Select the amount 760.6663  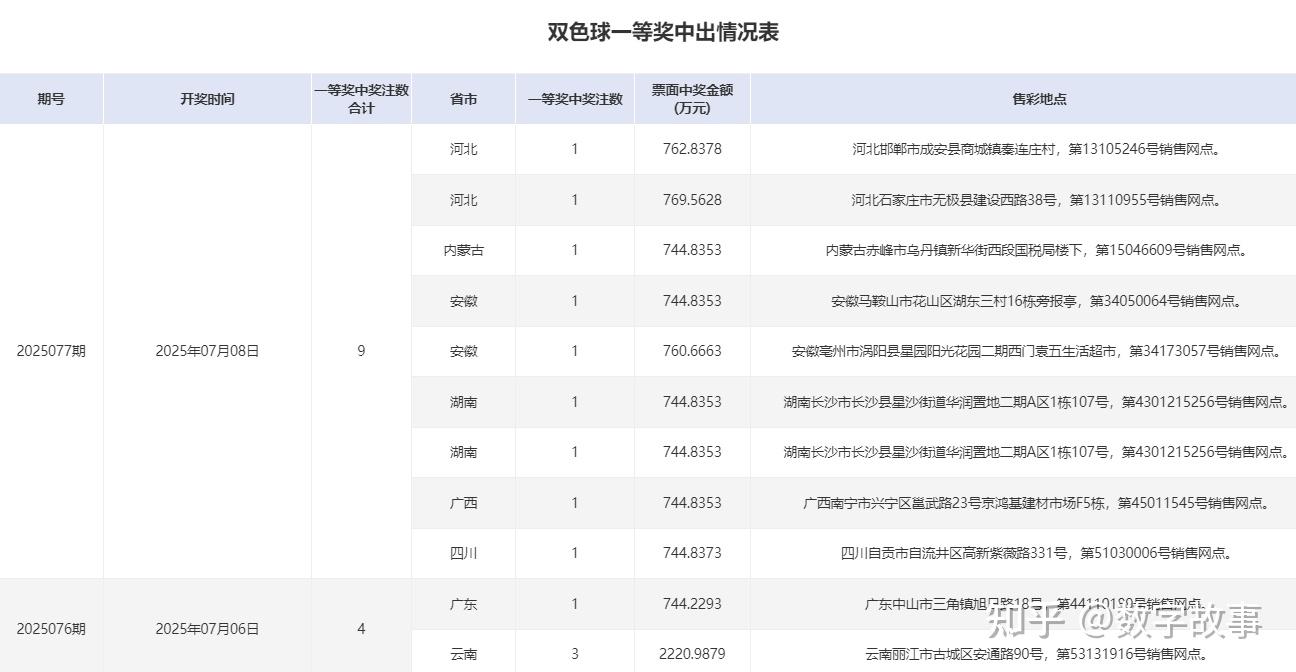point(692,351)
